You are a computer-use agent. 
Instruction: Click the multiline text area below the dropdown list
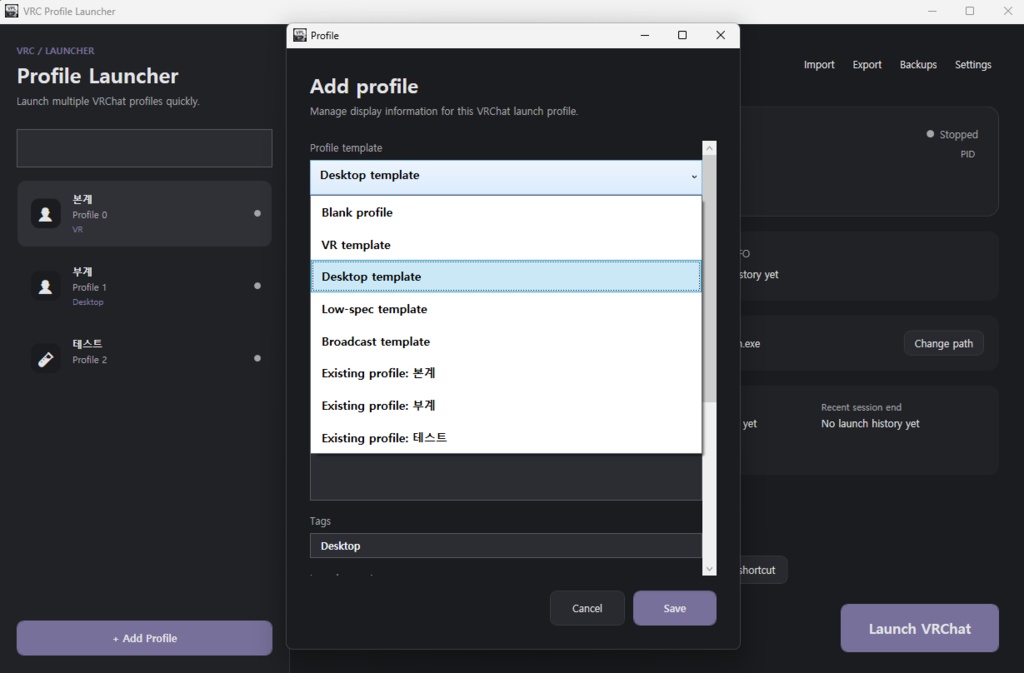(505, 477)
